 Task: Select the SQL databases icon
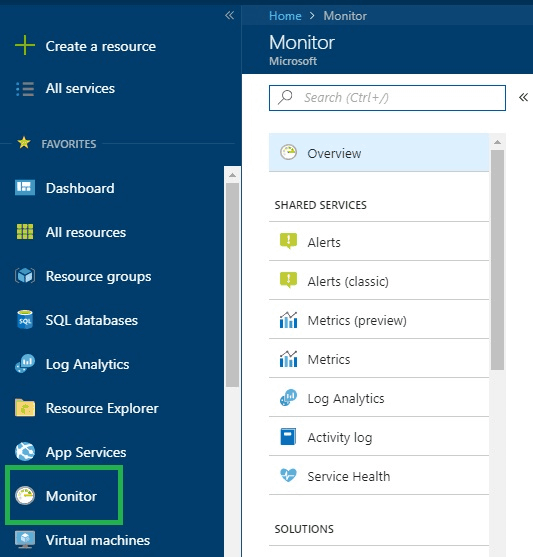[25, 320]
